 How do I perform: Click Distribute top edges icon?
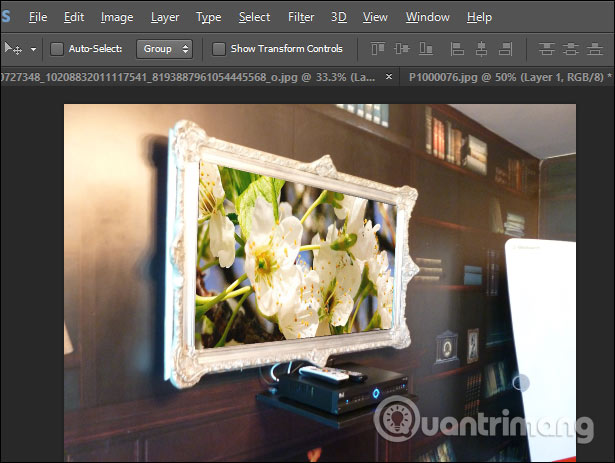click(546, 49)
